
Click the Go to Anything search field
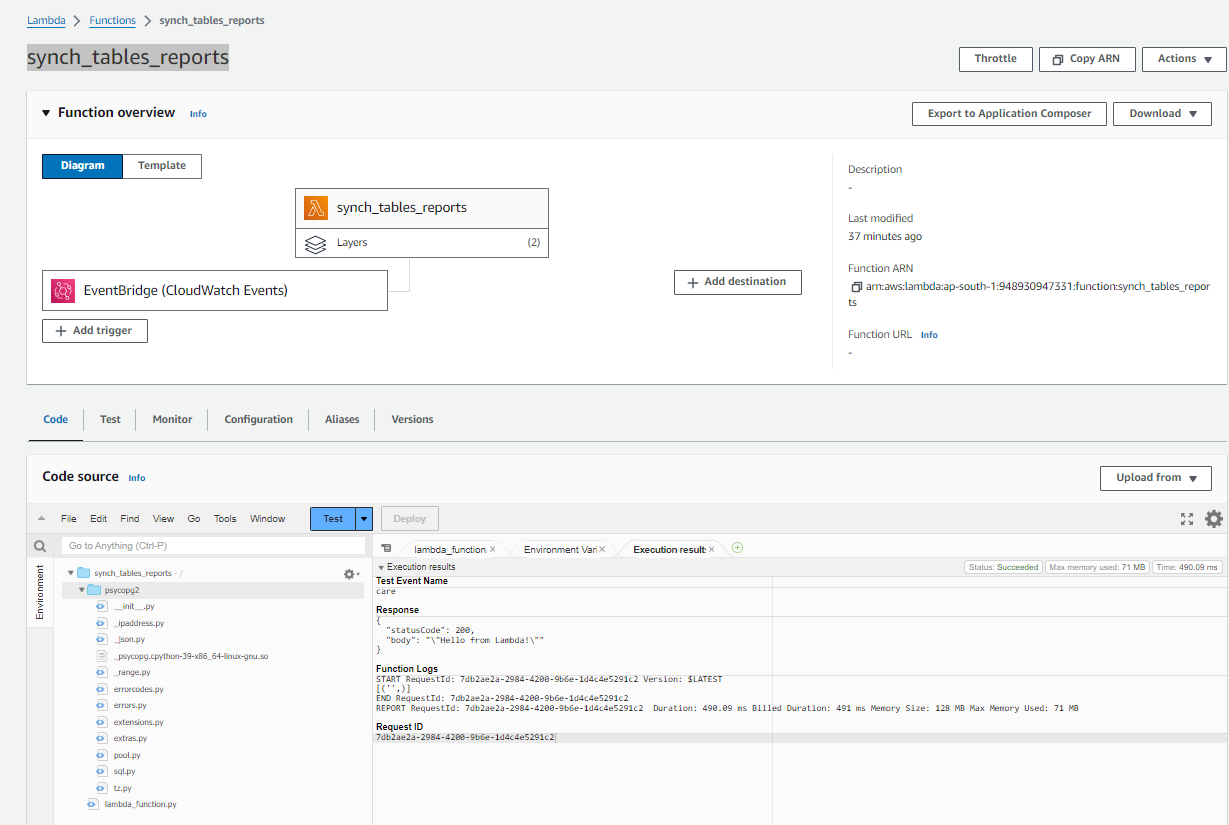(x=213, y=546)
